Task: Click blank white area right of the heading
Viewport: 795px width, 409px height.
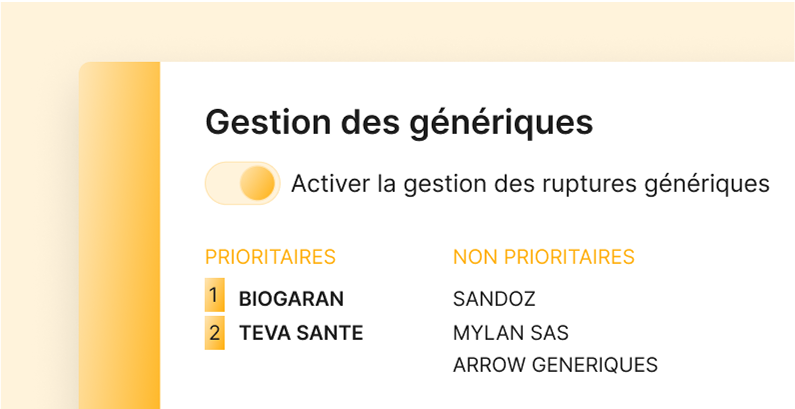Action: pos(700,123)
